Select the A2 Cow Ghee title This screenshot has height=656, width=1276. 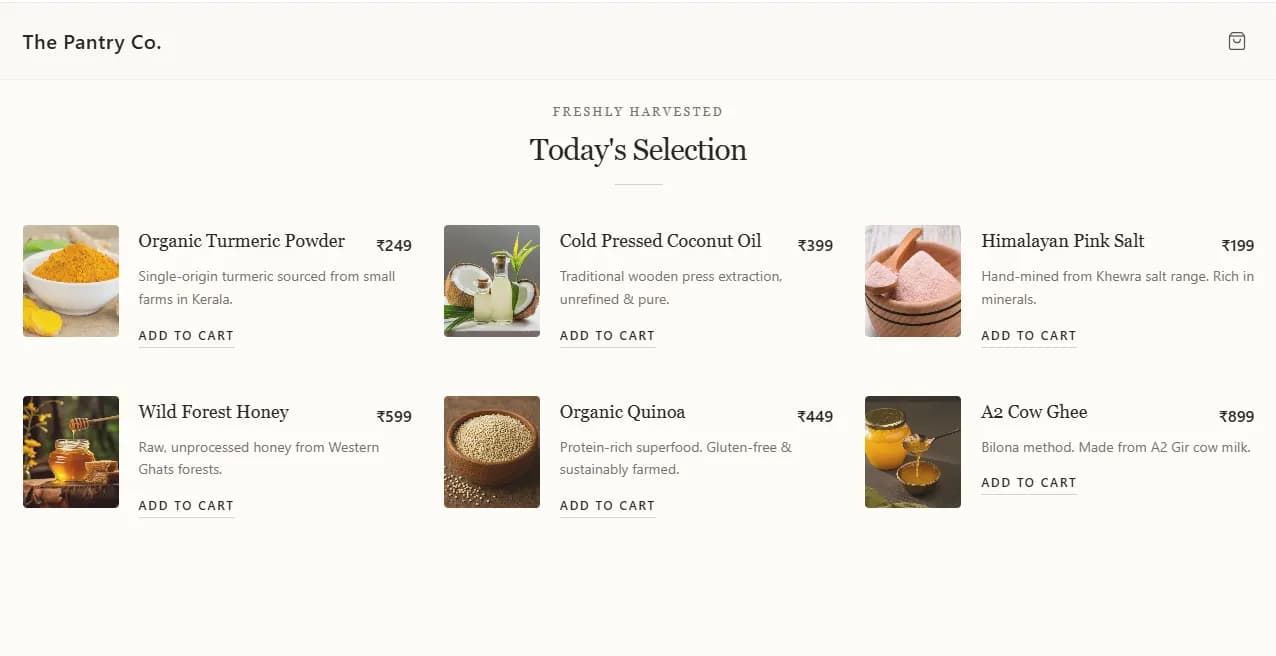tap(1034, 412)
